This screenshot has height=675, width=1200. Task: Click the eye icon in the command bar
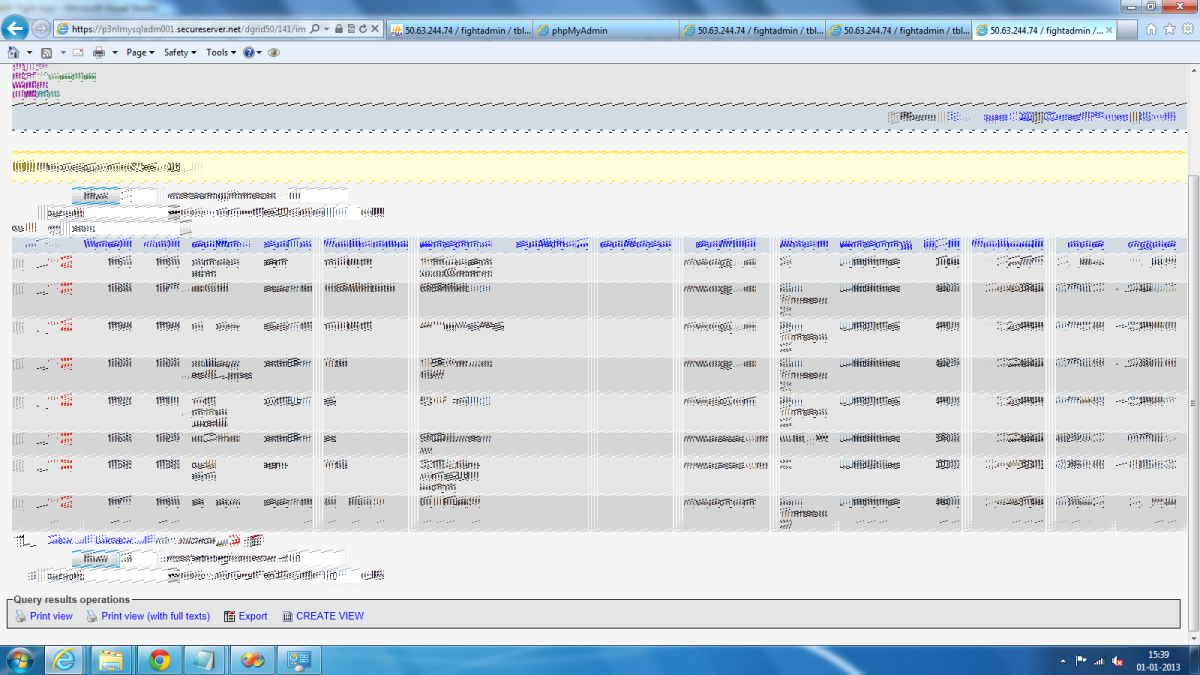(274, 52)
